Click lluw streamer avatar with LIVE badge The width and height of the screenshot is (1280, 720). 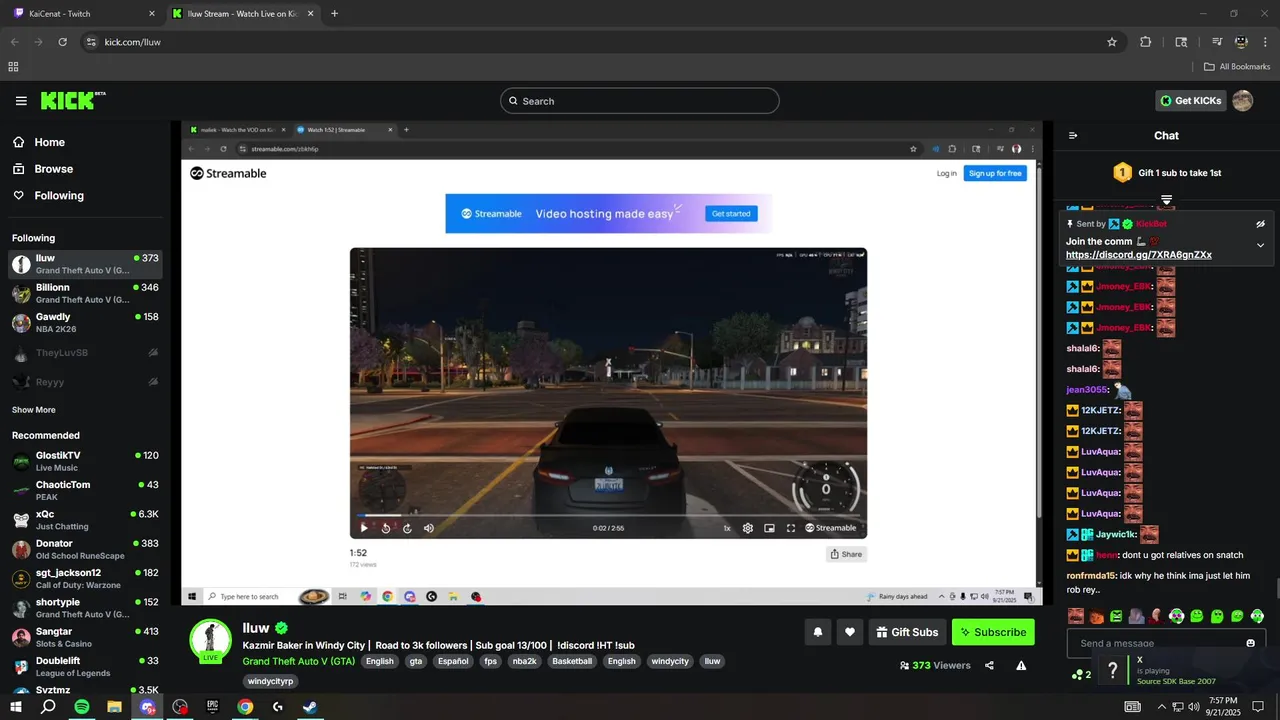pyautogui.click(x=210, y=641)
